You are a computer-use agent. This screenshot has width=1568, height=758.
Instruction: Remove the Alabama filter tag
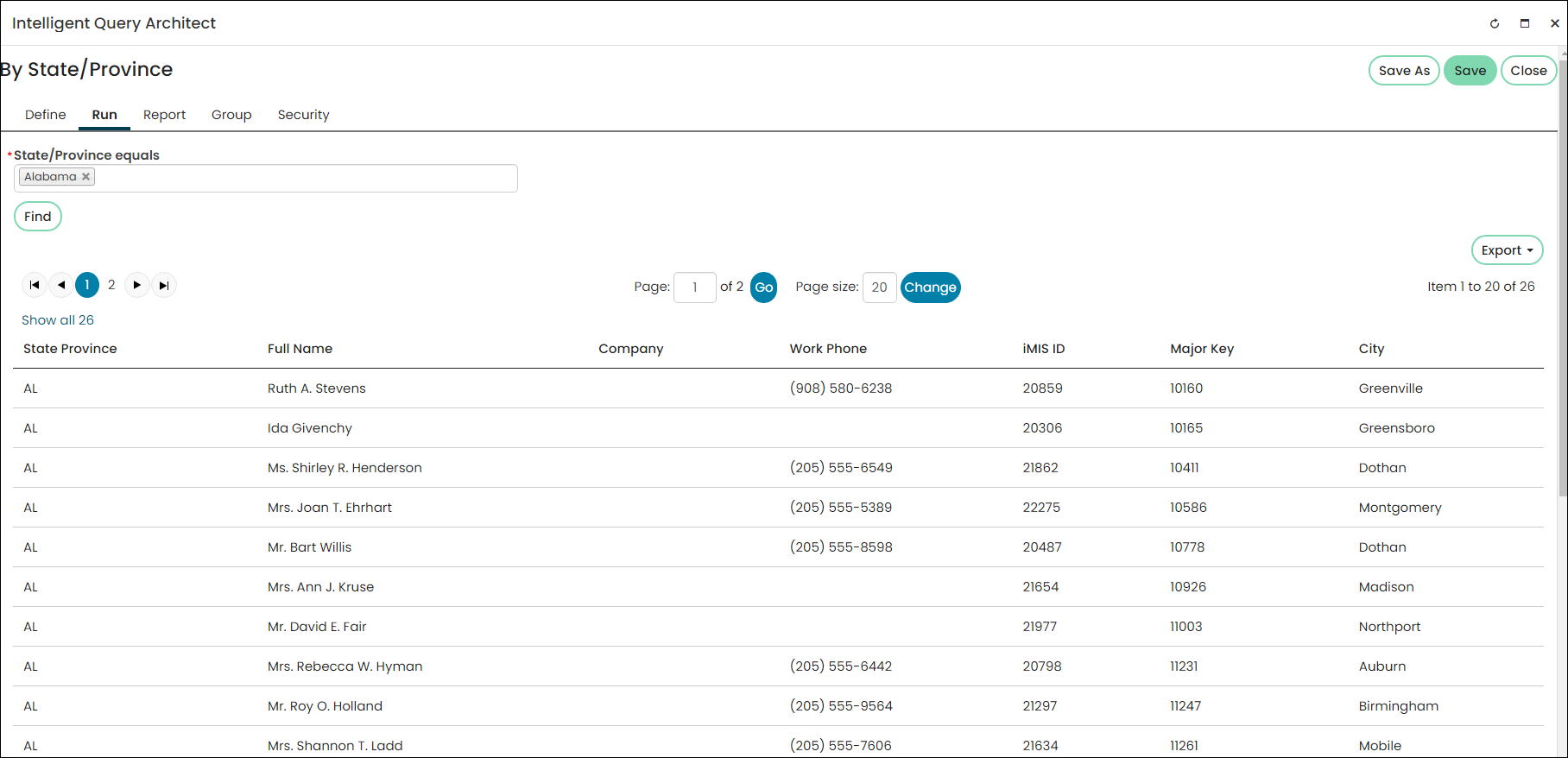pyautogui.click(x=85, y=177)
